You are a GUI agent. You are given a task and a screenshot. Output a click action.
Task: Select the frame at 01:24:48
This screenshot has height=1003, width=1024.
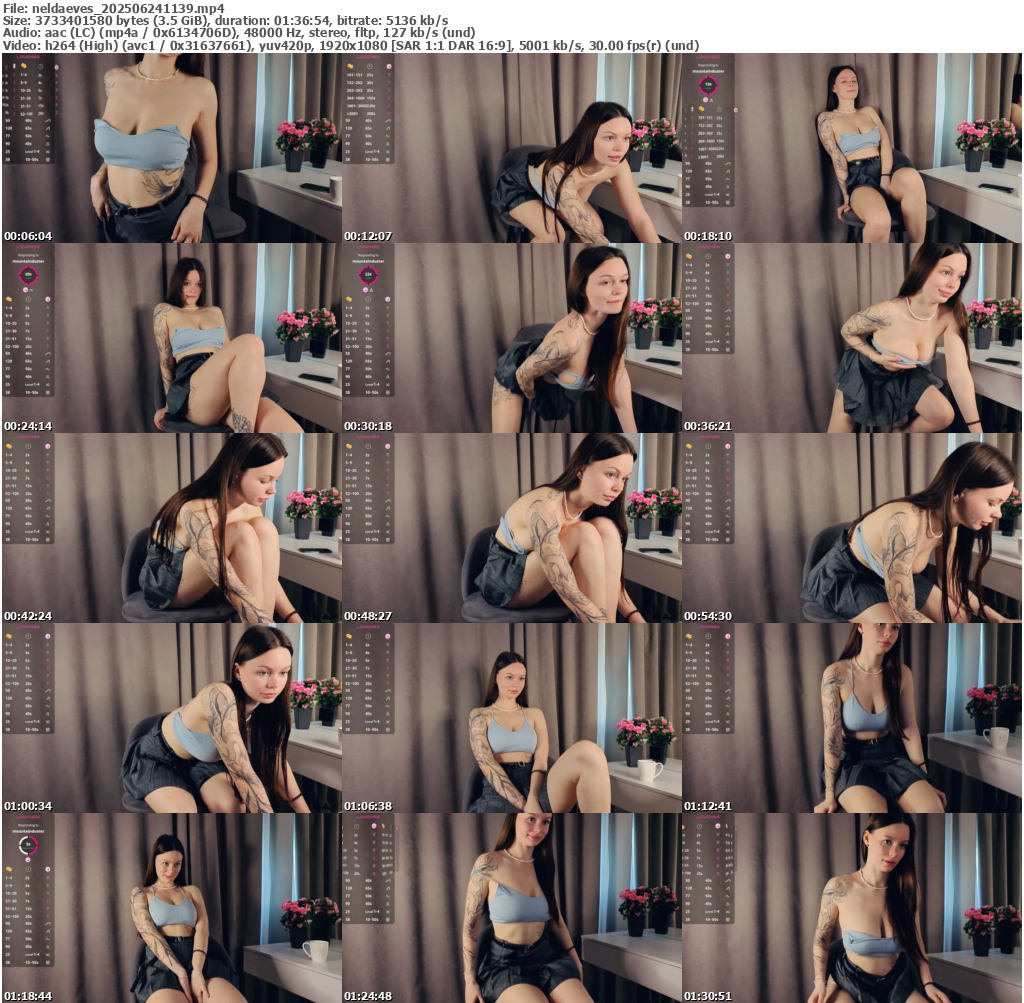pyautogui.click(x=511, y=908)
